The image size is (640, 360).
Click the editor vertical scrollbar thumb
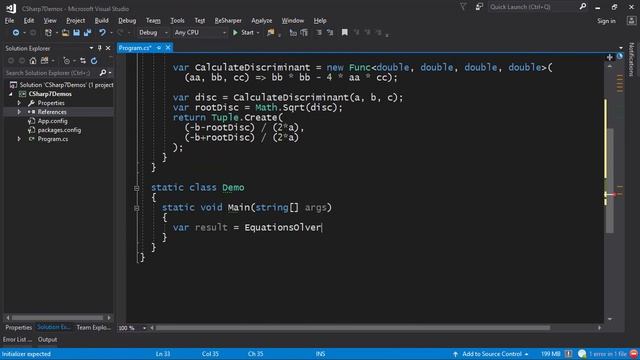(x=610, y=181)
